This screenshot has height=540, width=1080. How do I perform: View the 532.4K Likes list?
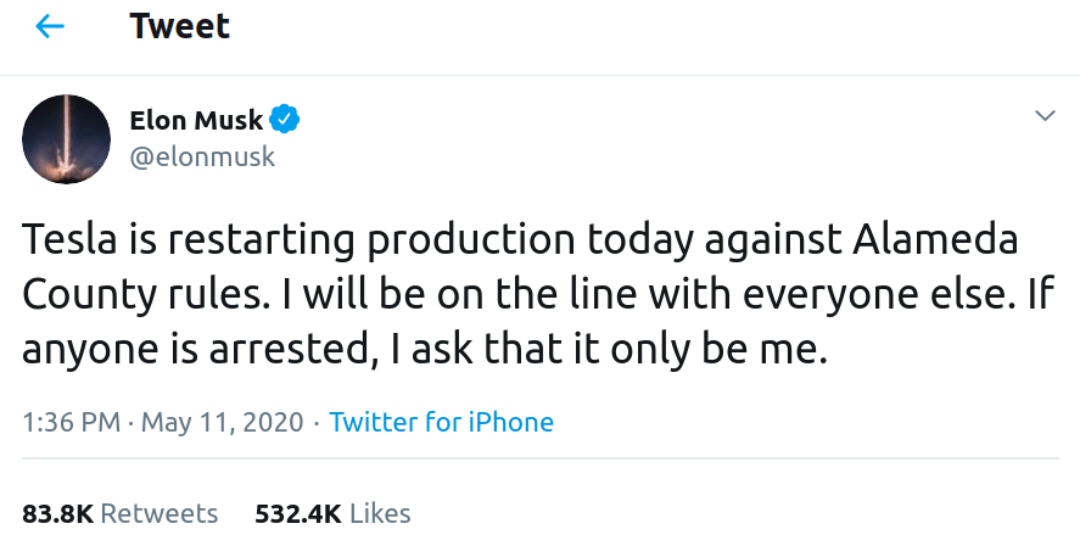332,514
